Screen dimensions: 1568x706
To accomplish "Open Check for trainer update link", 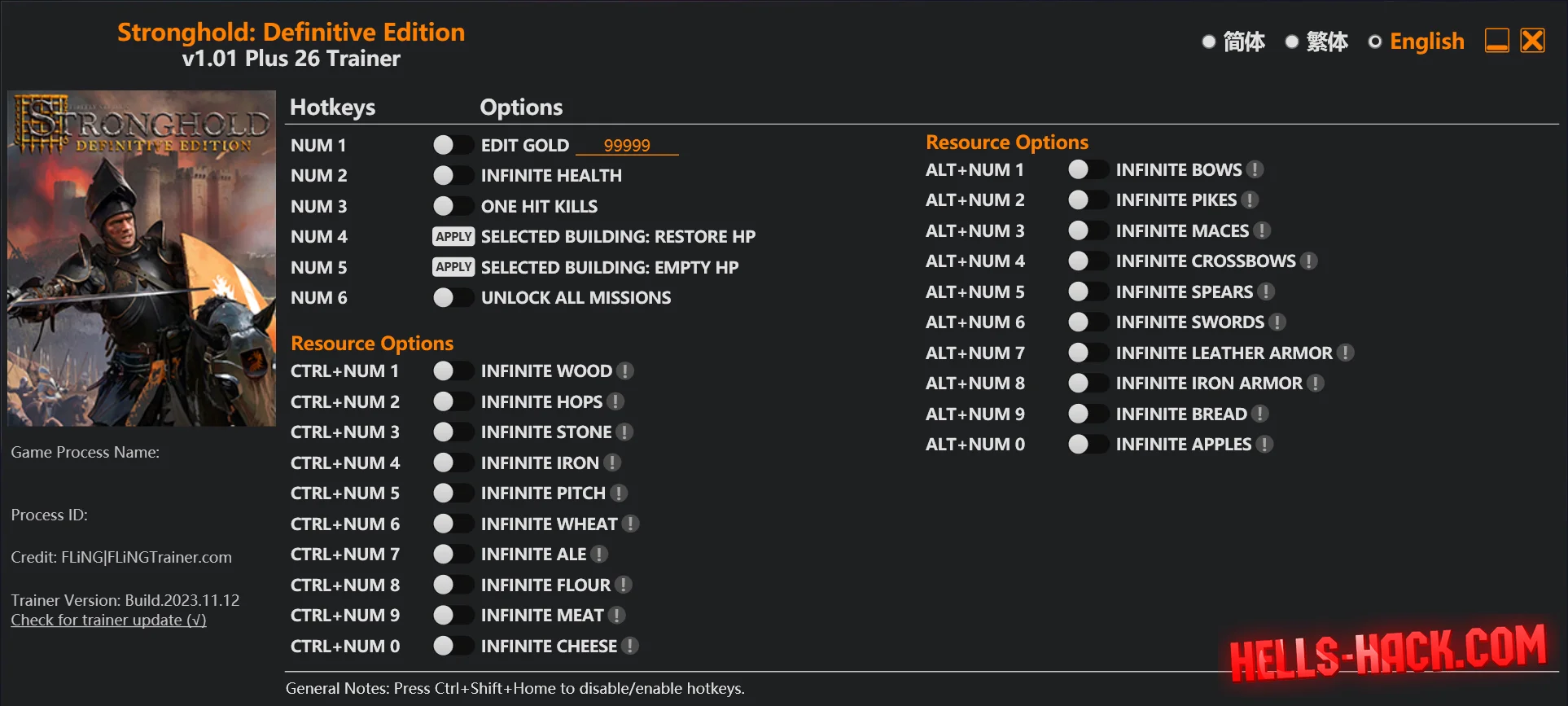I will [x=108, y=620].
